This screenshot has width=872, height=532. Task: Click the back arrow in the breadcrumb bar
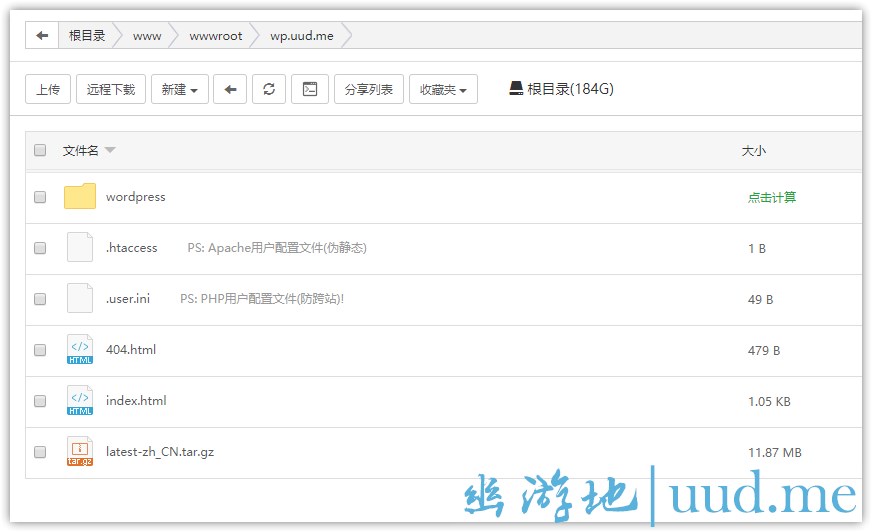coord(42,36)
